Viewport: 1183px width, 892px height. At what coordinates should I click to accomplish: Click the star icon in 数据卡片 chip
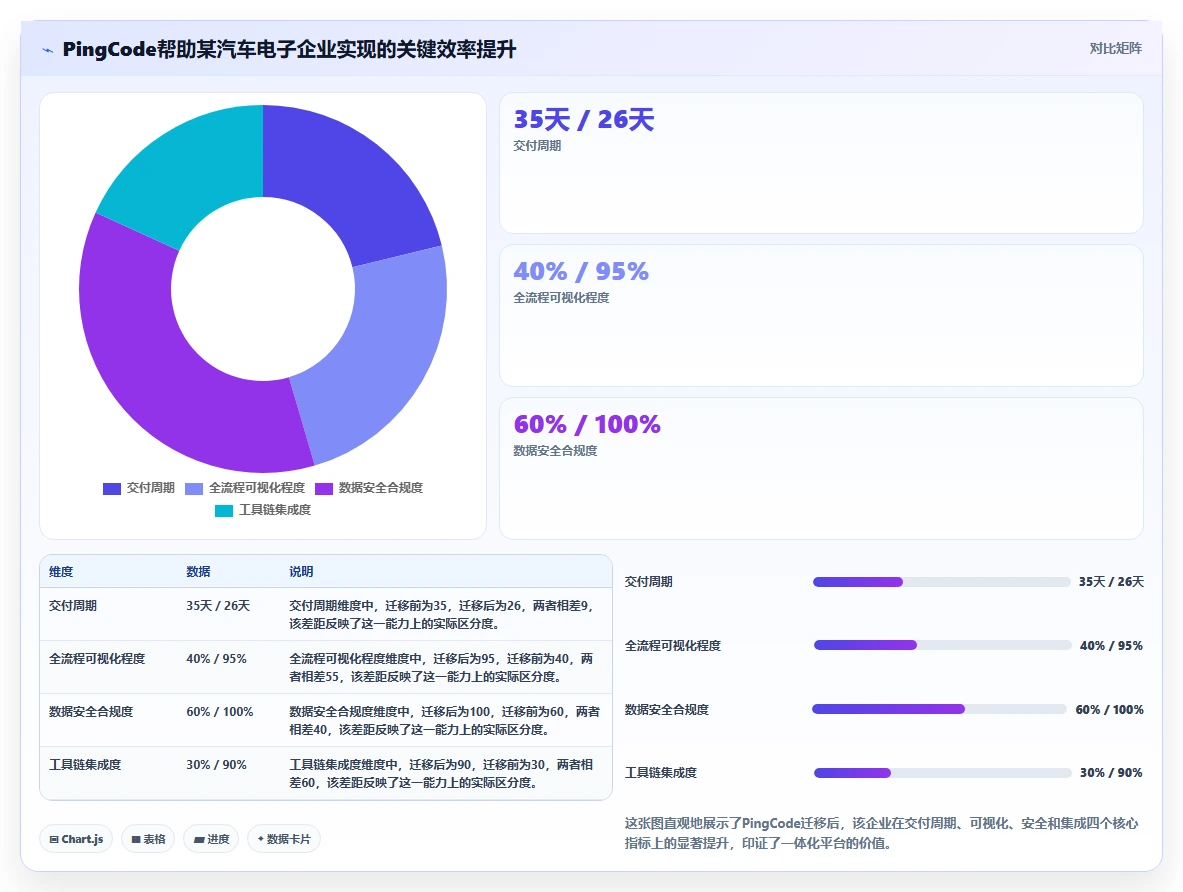261,838
